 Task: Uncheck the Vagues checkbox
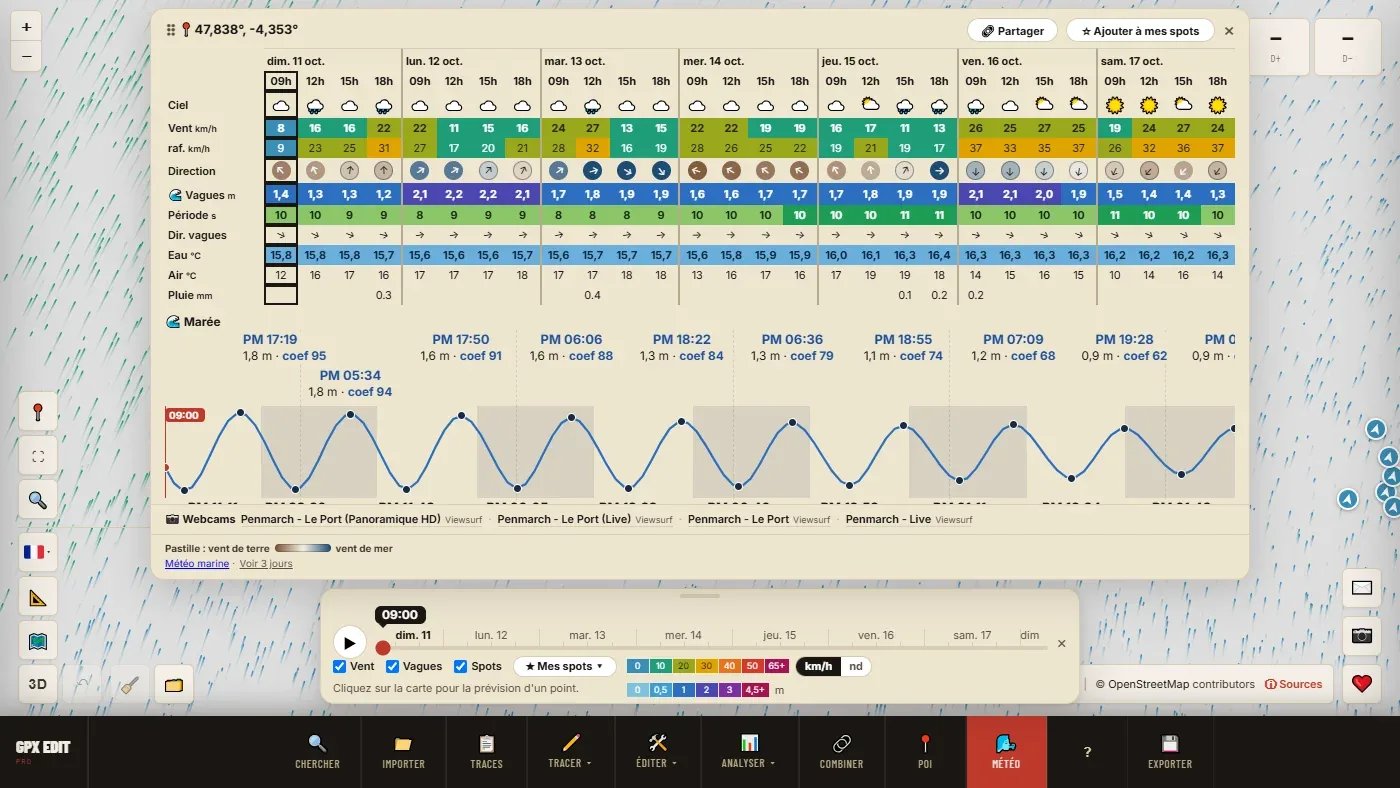(x=393, y=666)
